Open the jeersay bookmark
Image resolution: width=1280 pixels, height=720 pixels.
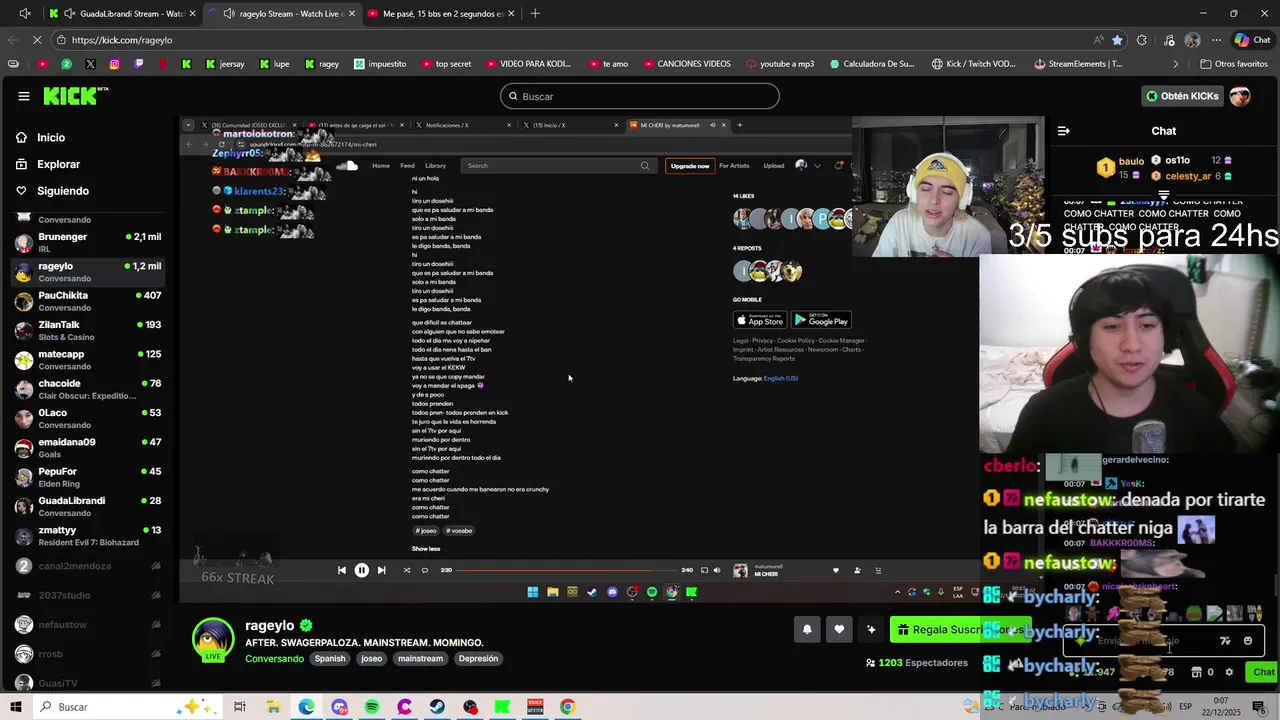(225, 64)
